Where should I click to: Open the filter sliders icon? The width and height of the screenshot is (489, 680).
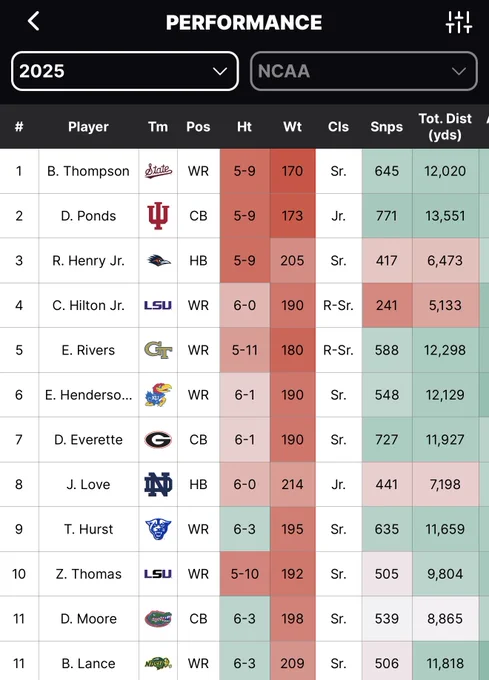459,22
